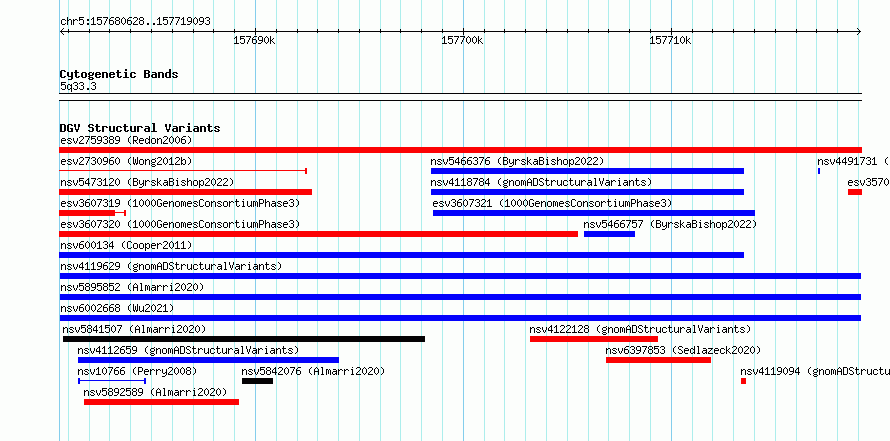Select the short red esv3607319 bar

pos(93,213)
